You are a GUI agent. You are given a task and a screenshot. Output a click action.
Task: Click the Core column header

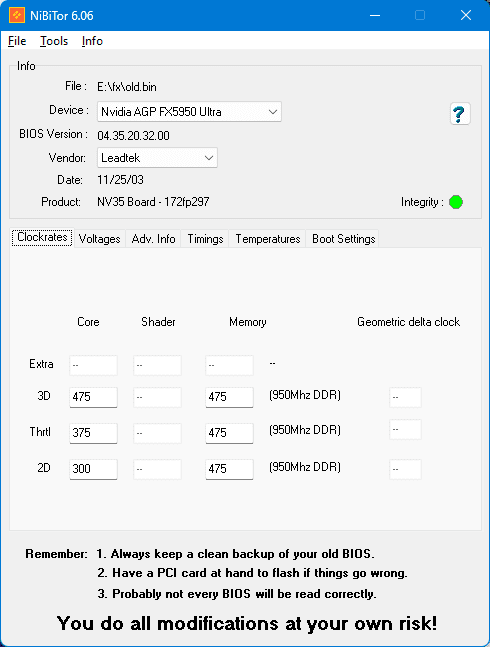(x=88, y=322)
